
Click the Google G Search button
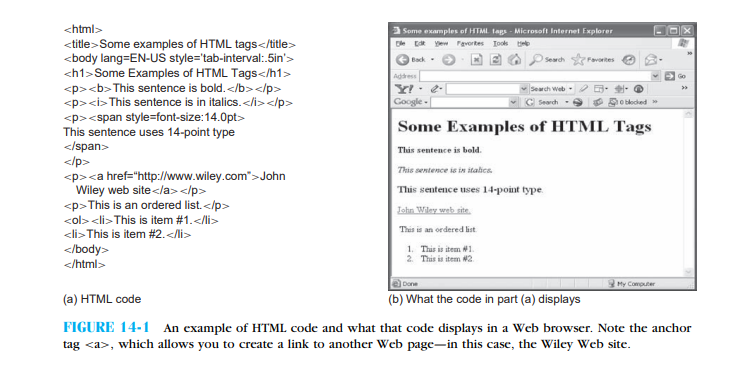[x=542, y=102]
